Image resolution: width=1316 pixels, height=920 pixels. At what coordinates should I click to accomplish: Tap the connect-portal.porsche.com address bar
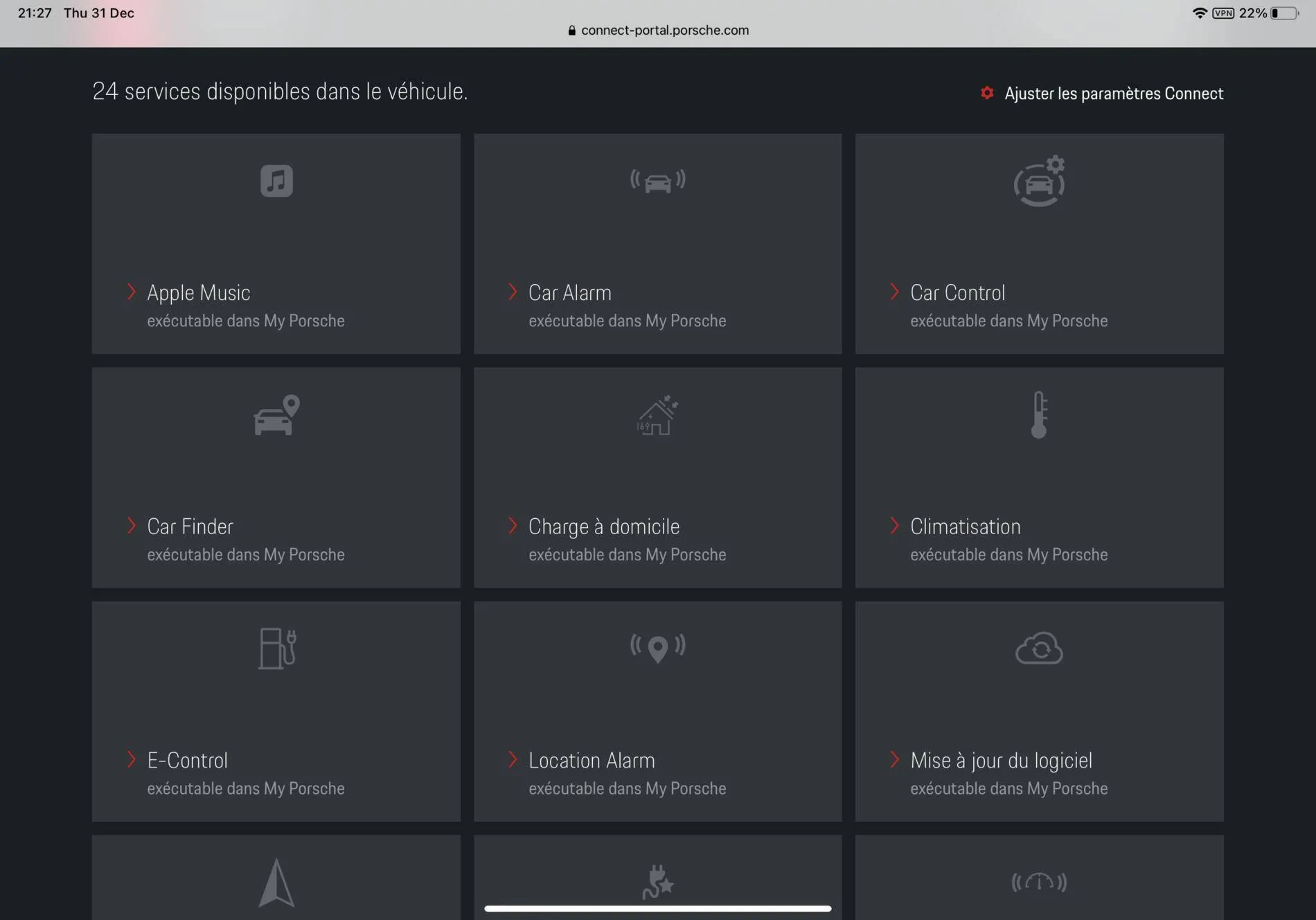pos(658,30)
